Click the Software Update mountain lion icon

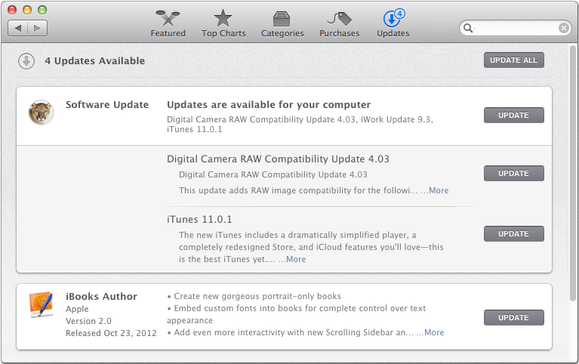click(x=41, y=112)
